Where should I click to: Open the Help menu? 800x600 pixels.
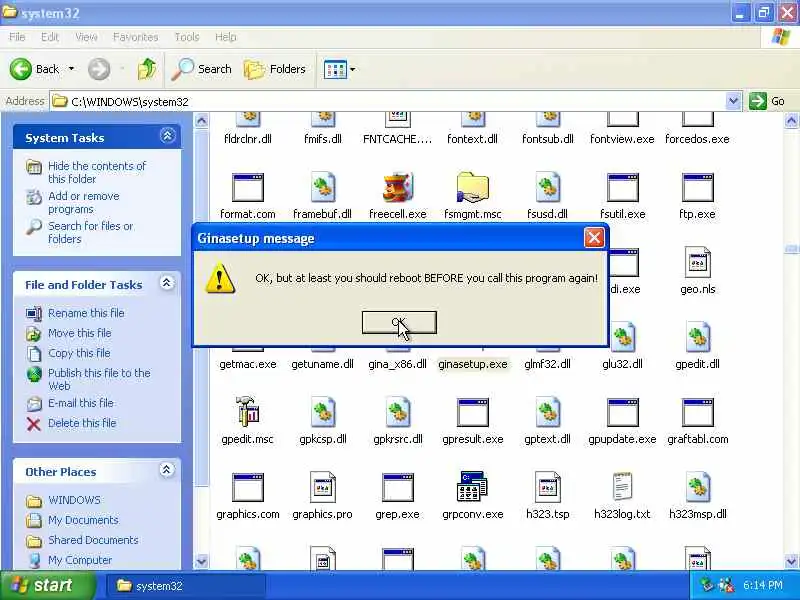pos(225,37)
